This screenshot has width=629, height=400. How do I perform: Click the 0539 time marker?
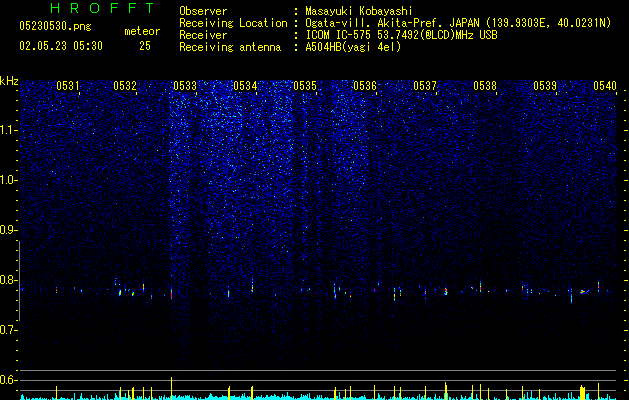click(545, 85)
